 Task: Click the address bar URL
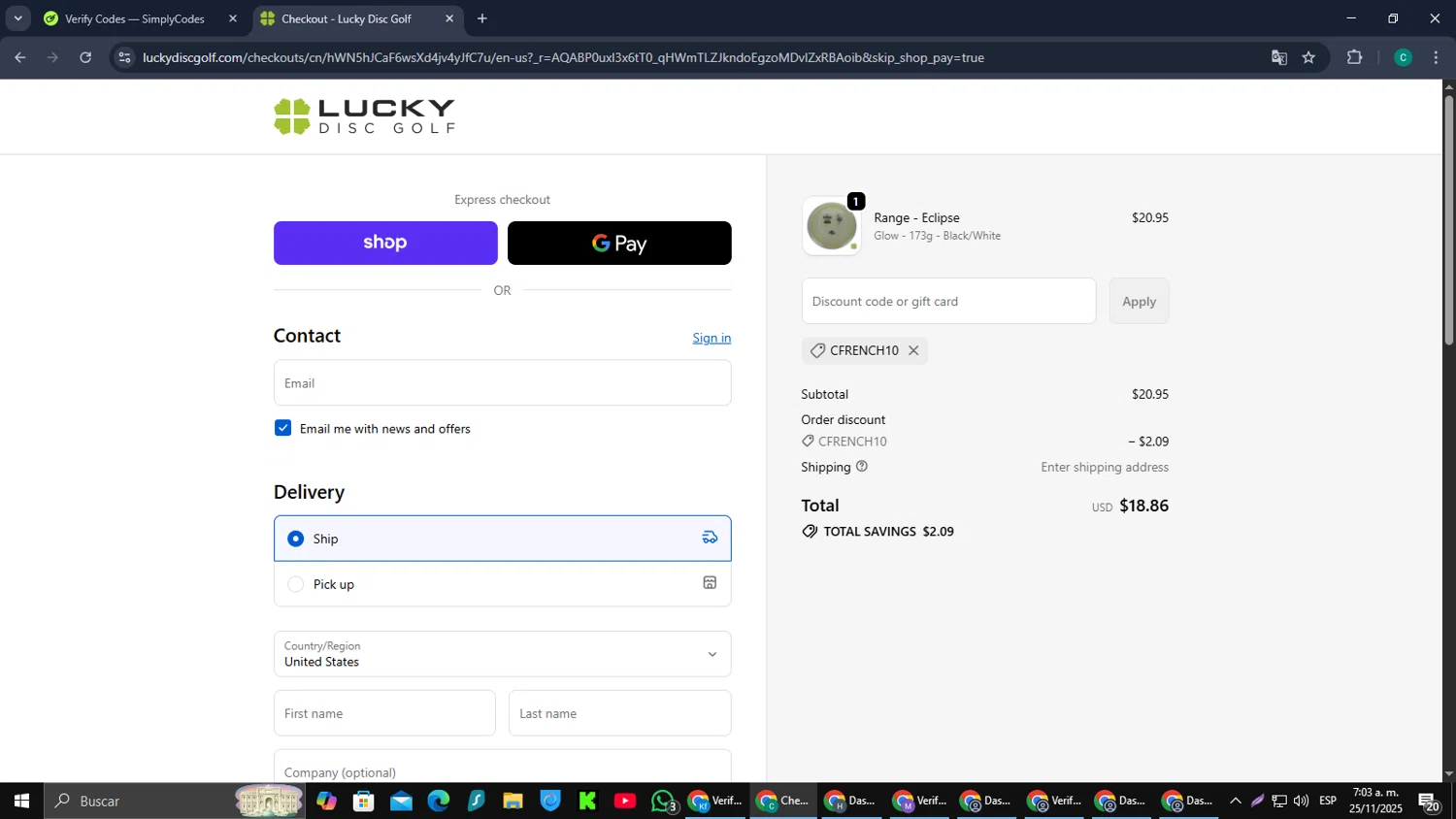point(563,57)
